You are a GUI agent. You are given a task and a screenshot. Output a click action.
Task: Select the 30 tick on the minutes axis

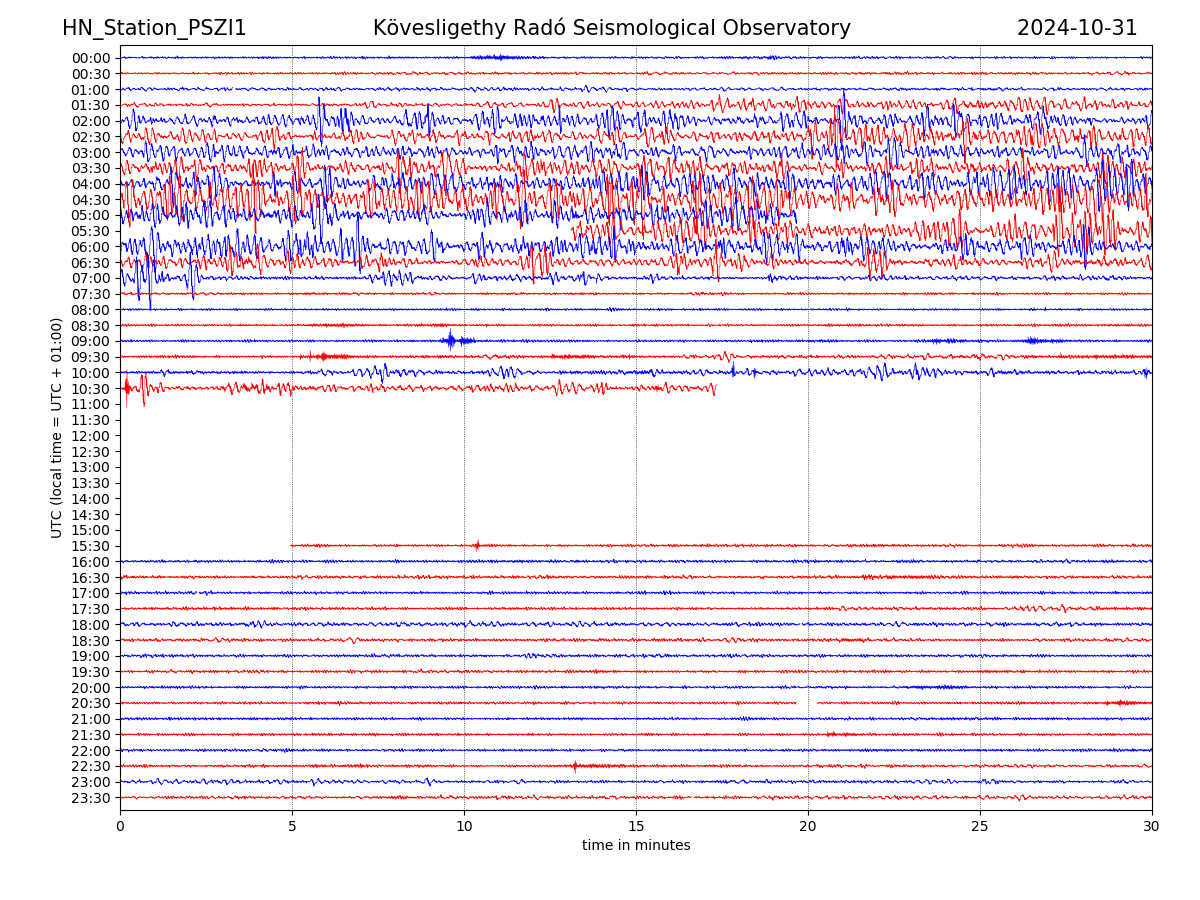point(1152,826)
